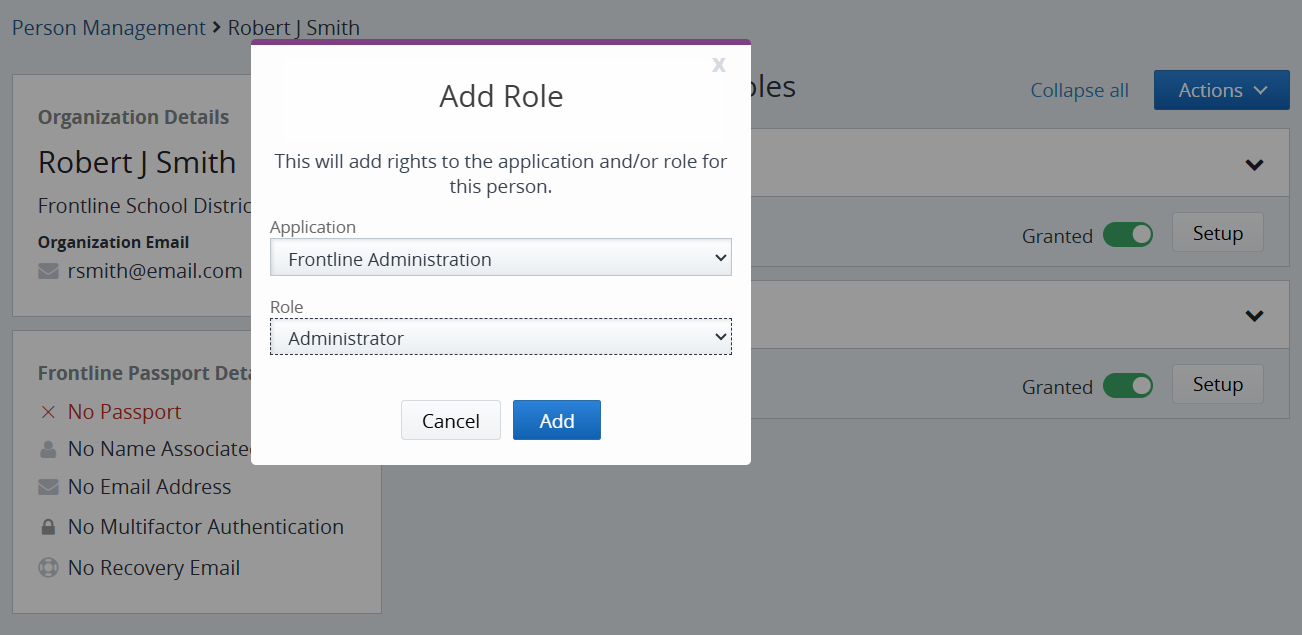
Task: Open the Role dropdown showing Administrator
Action: tap(501, 337)
